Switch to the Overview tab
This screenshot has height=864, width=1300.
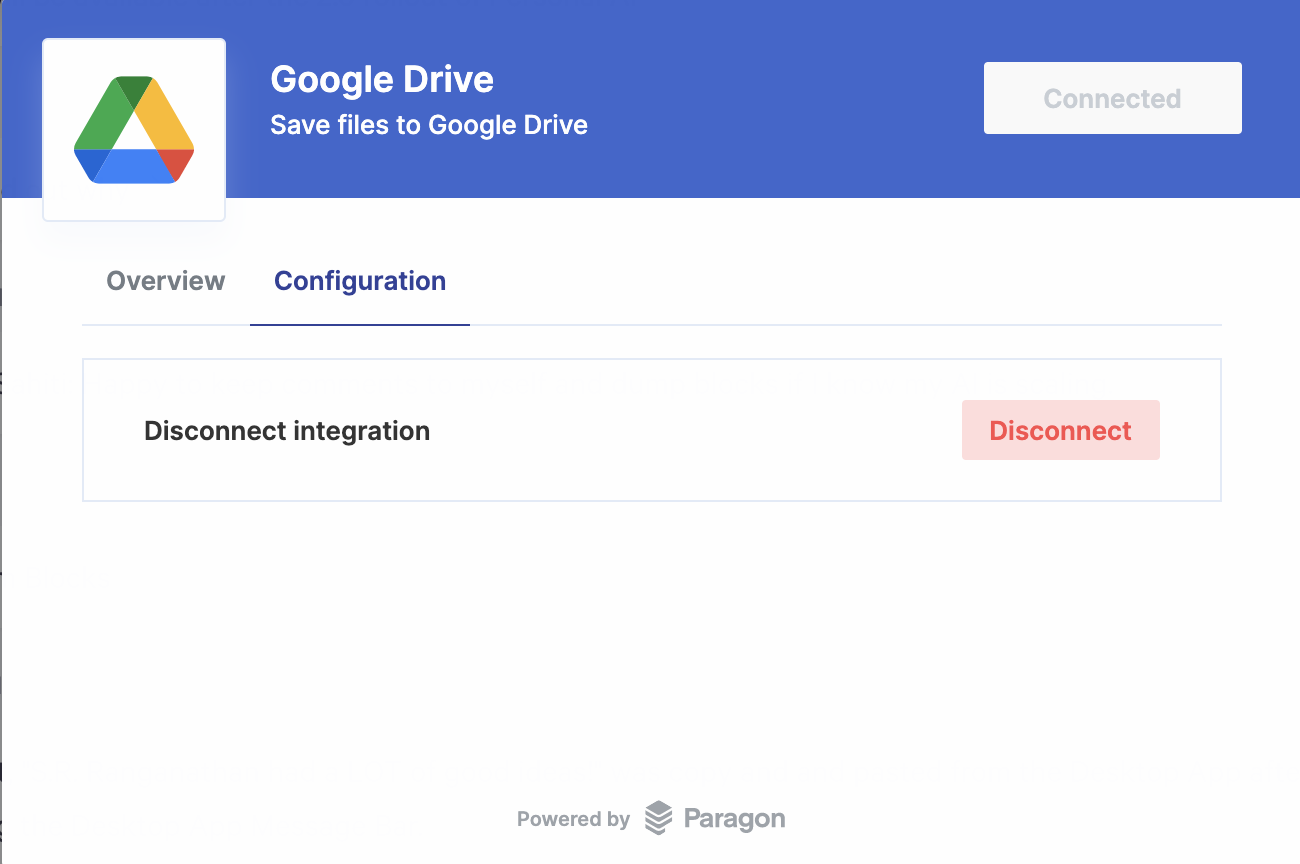click(166, 281)
